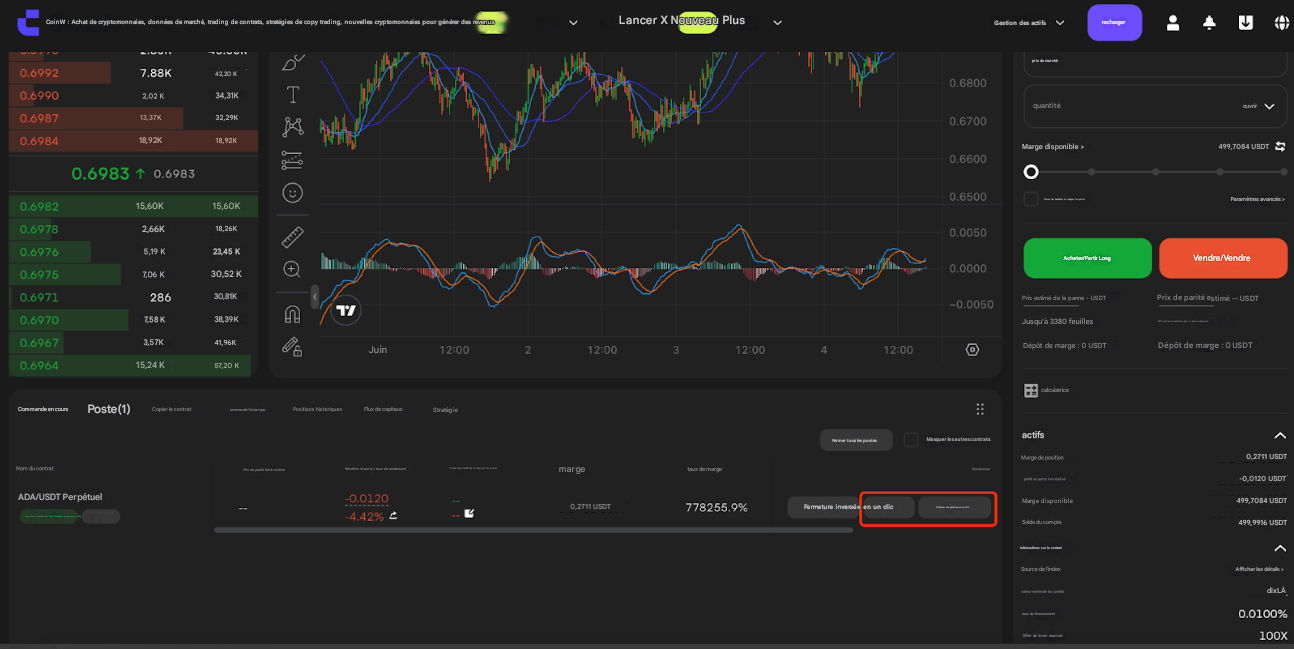This screenshot has width=1294, height=649.
Task: Open the Positions historiques tab
Action: click(317, 409)
